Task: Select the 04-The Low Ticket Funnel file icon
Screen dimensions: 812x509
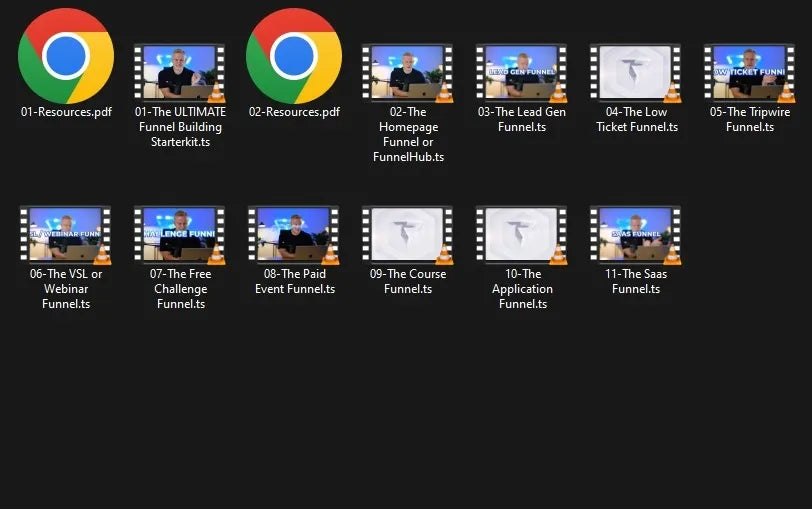Action: tap(636, 72)
